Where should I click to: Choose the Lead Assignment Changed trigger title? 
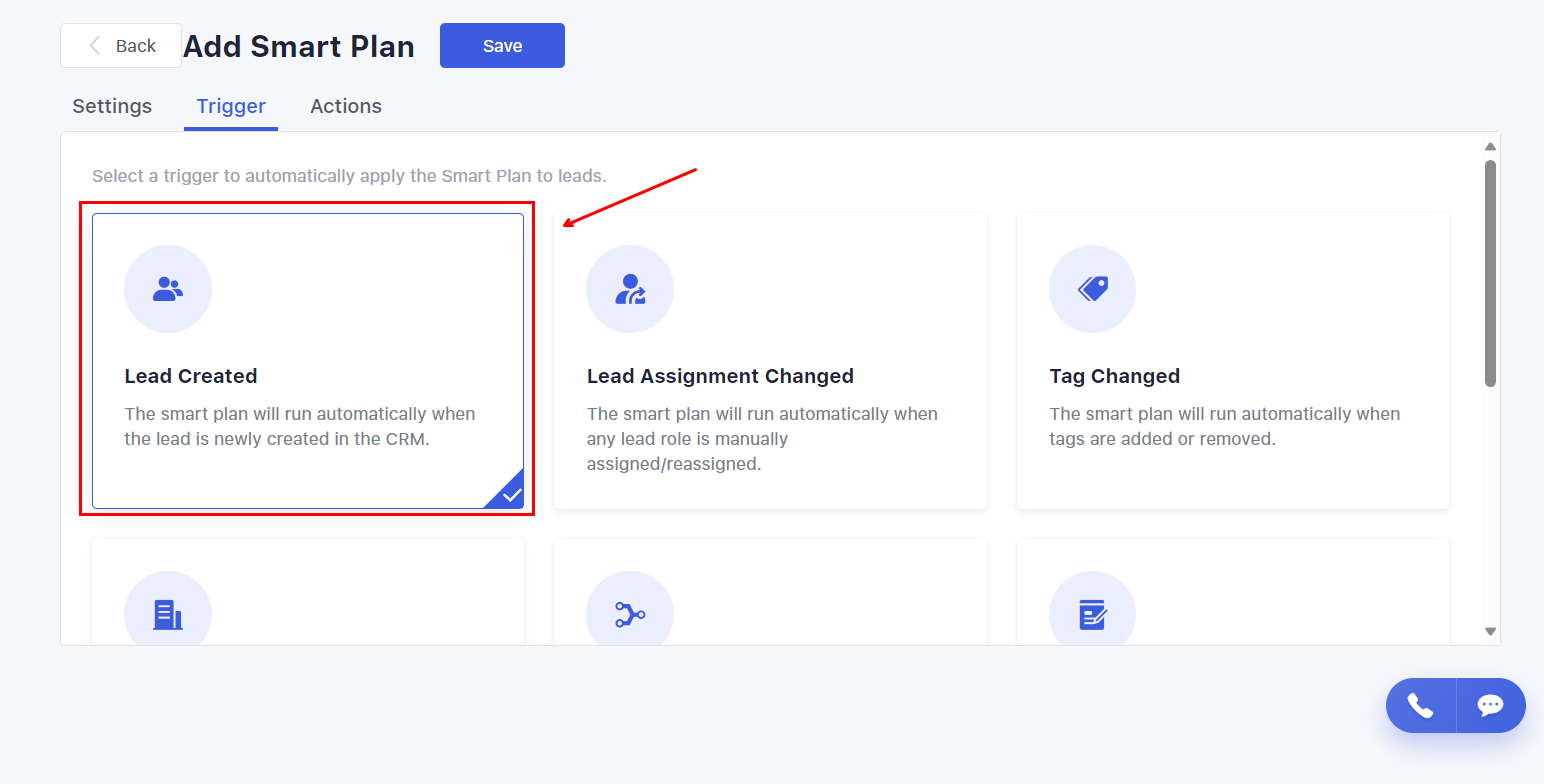pos(720,376)
